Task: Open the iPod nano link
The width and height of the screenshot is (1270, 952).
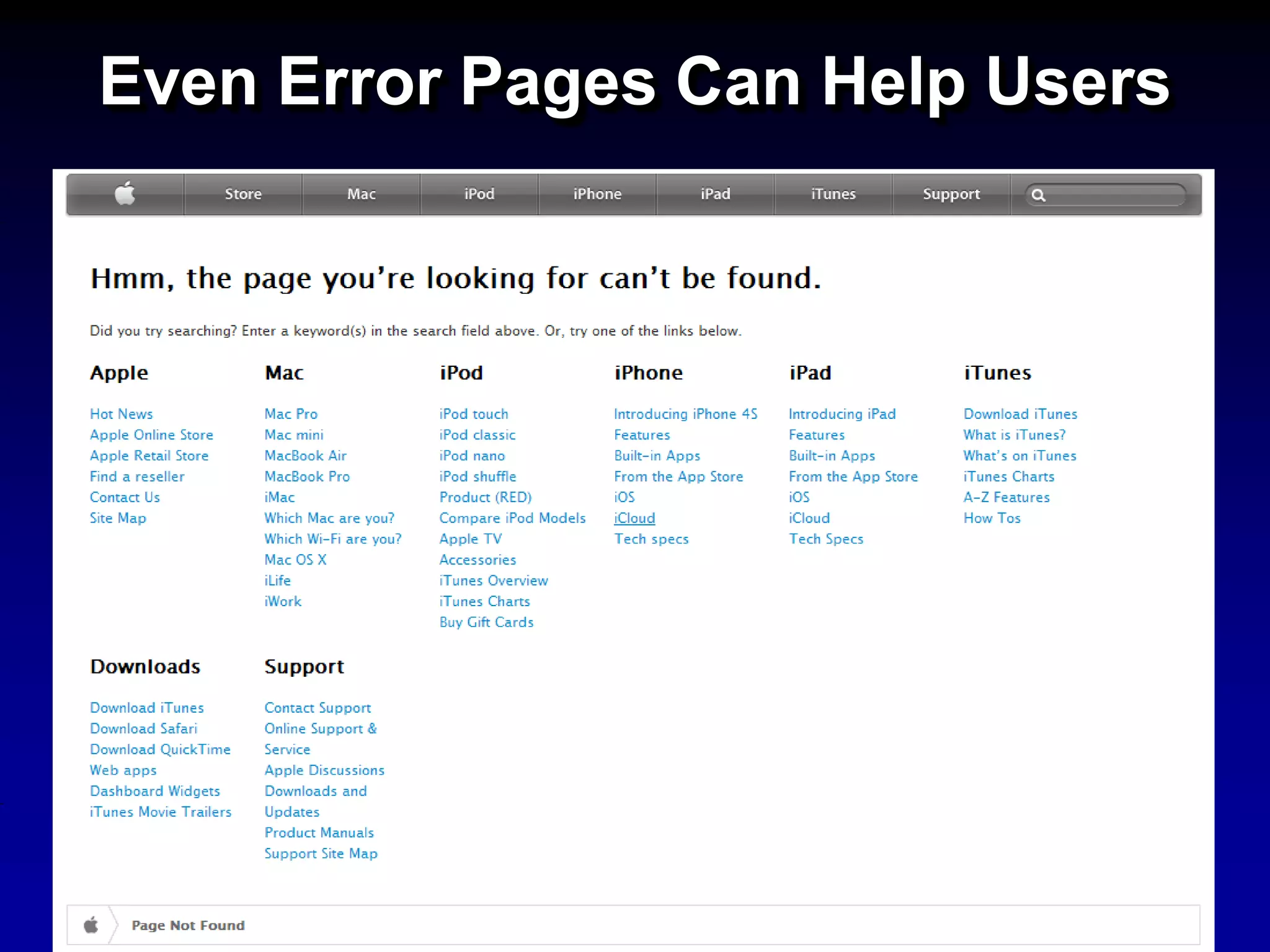Action: pyautogui.click(x=473, y=456)
